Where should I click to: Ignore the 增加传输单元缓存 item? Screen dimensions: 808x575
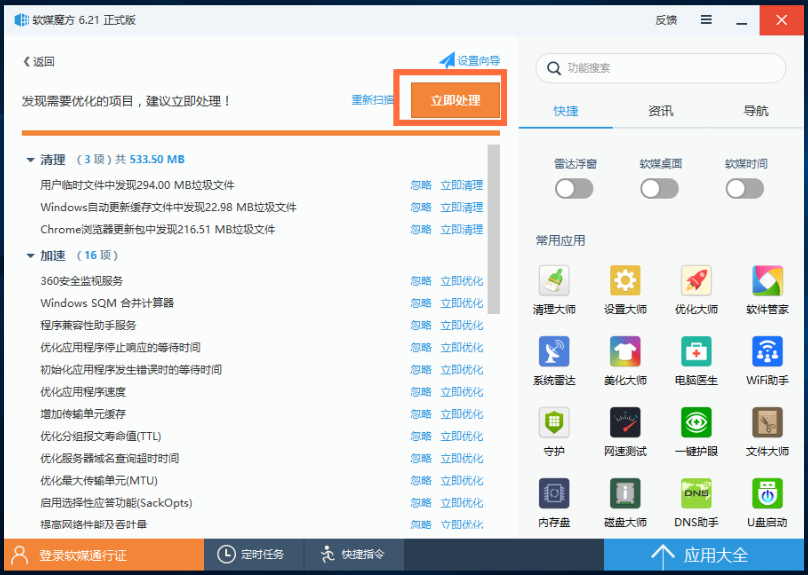(x=421, y=414)
